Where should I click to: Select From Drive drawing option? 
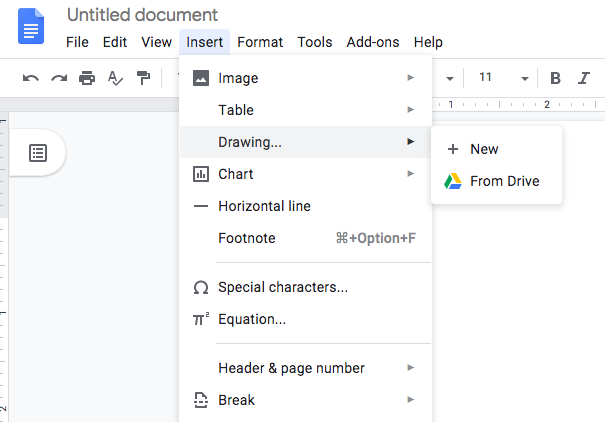[x=504, y=181]
